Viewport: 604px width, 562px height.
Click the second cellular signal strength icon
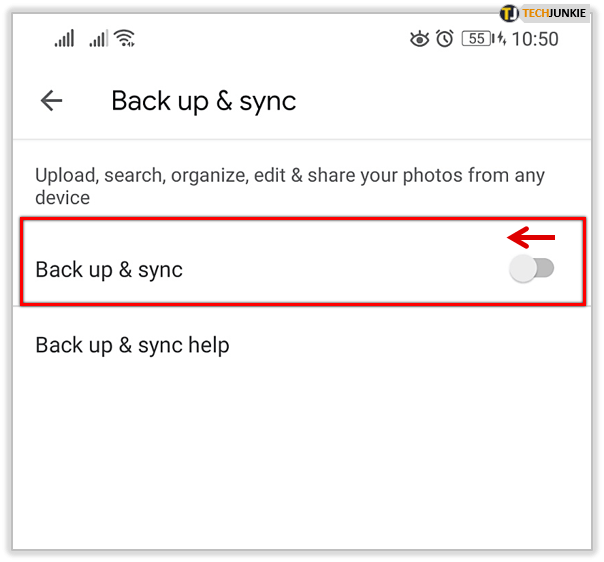click(x=98, y=39)
